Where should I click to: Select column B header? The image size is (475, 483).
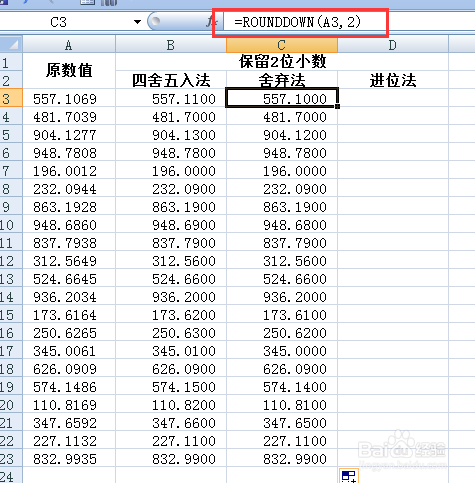[171, 45]
